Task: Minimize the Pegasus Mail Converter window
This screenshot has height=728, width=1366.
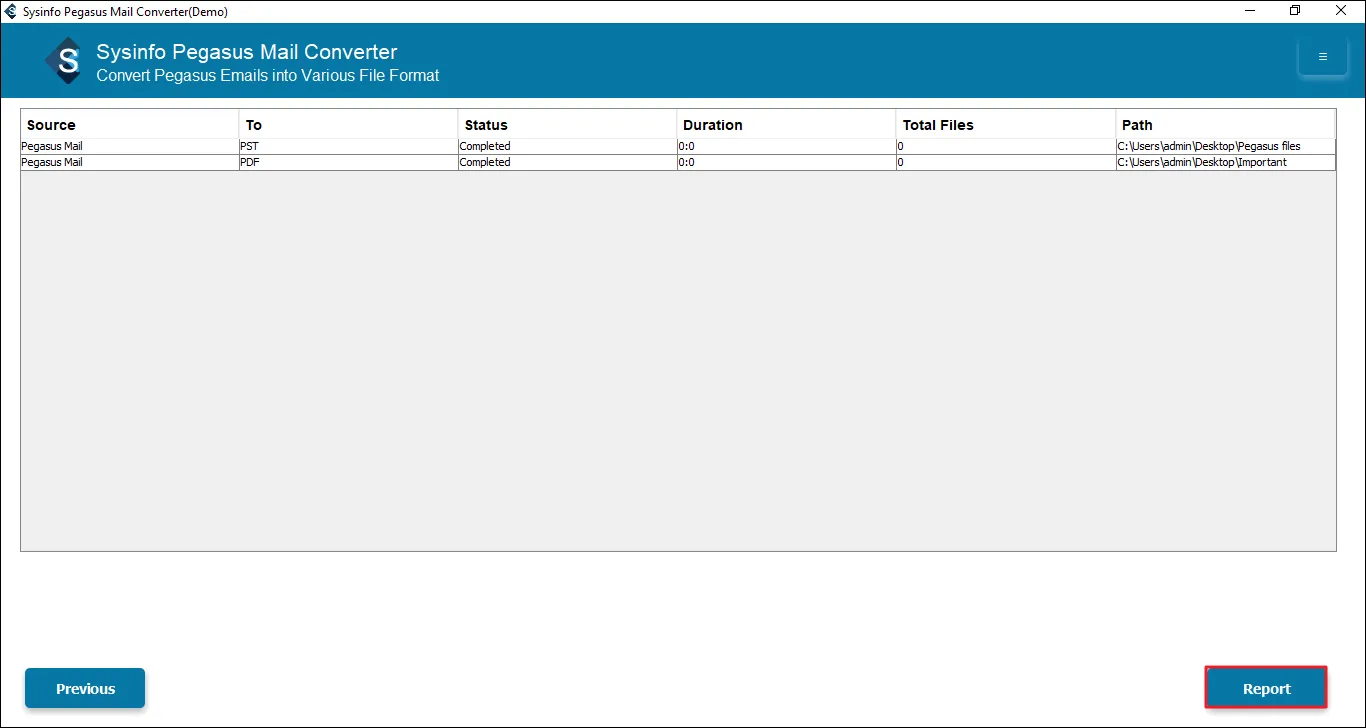Action: click(x=1249, y=11)
